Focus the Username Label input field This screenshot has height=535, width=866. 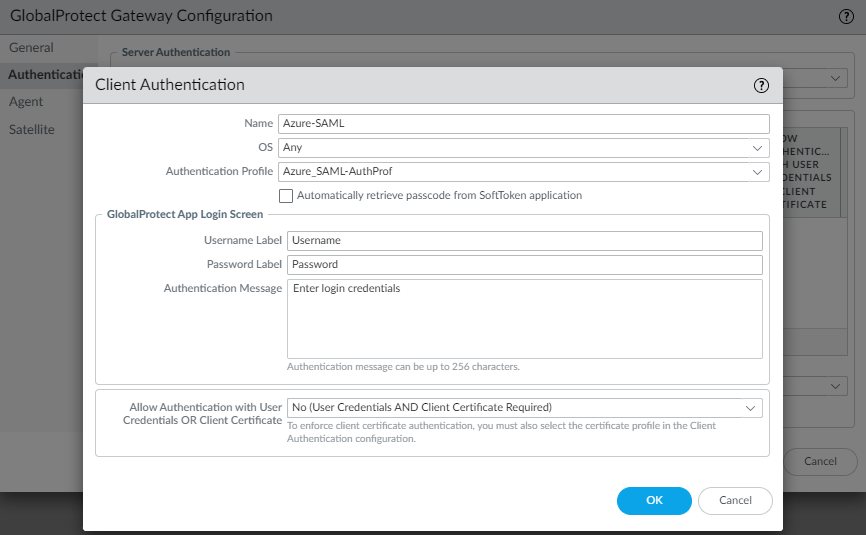[524, 241]
